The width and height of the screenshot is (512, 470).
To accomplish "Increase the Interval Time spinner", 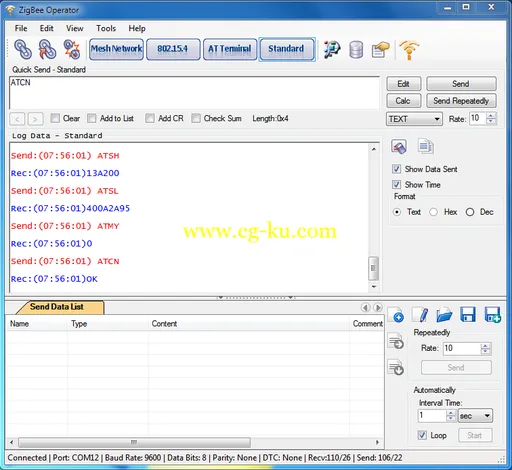I will pyautogui.click(x=451, y=413).
